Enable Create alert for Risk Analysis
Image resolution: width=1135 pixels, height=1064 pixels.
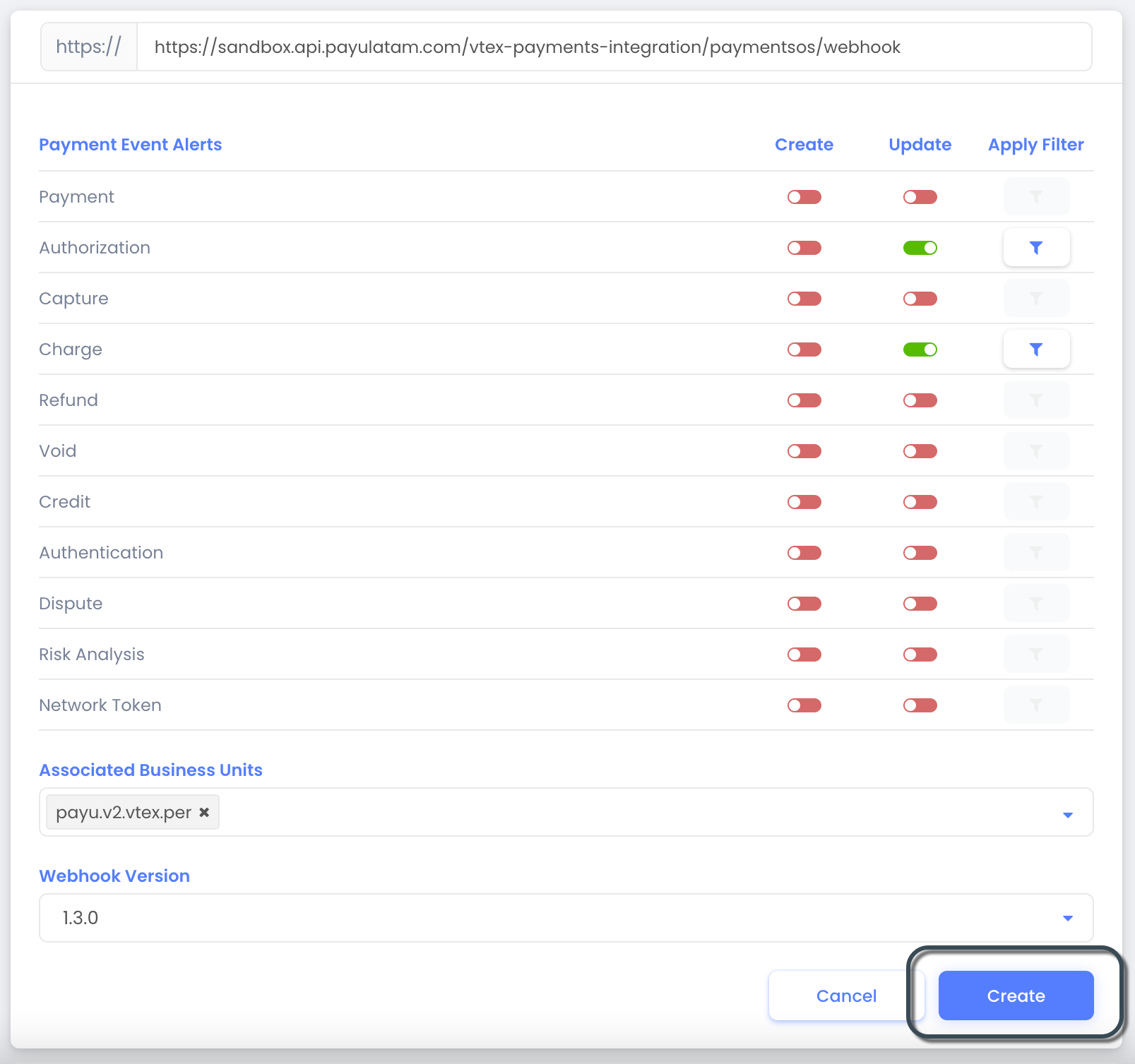(804, 654)
